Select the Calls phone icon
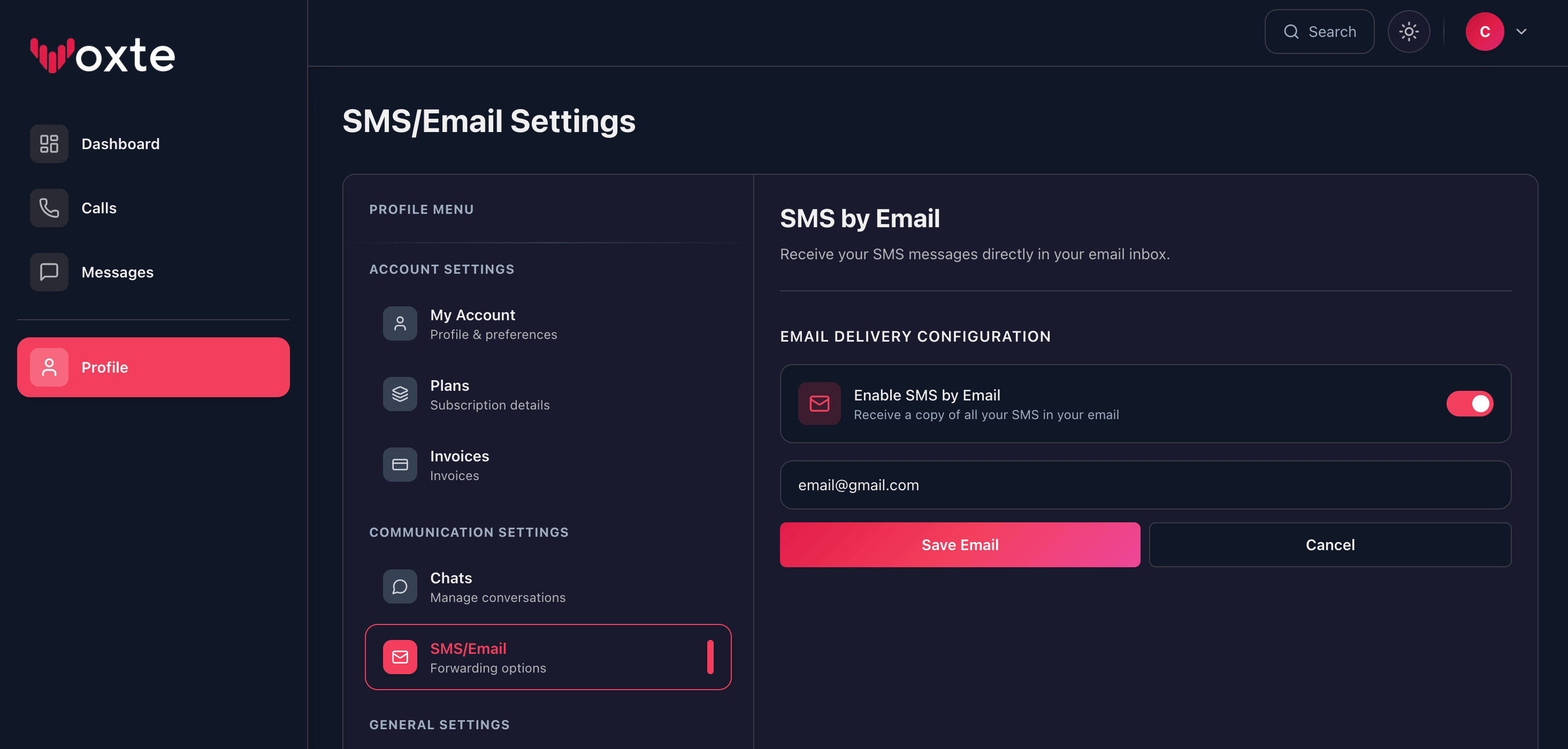Screen dimensions: 1568x749 [x=48, y=207]
